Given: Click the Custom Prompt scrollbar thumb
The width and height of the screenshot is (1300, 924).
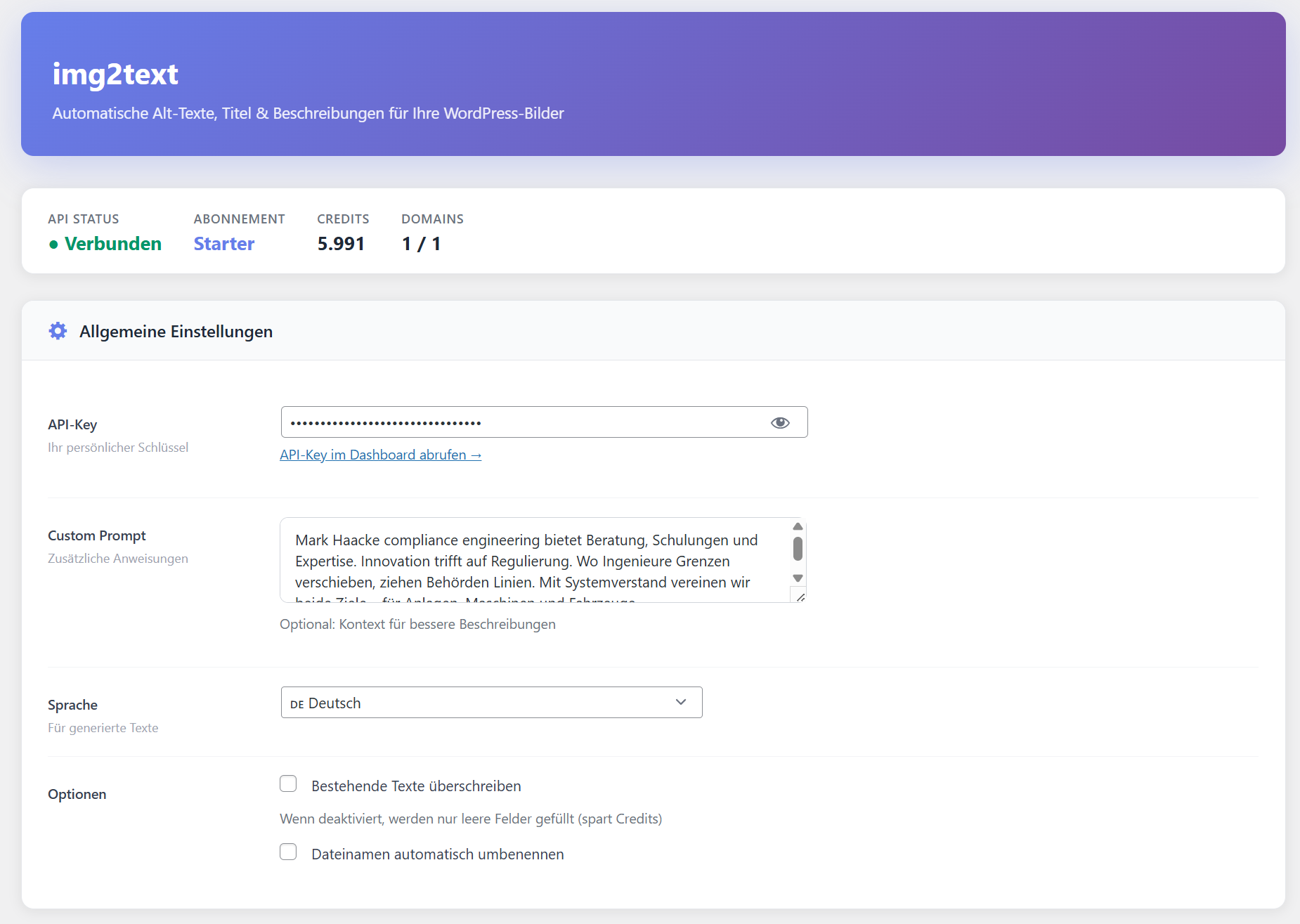Looking at the screenshot, I should pyautogui.click(x=798, y=549).
